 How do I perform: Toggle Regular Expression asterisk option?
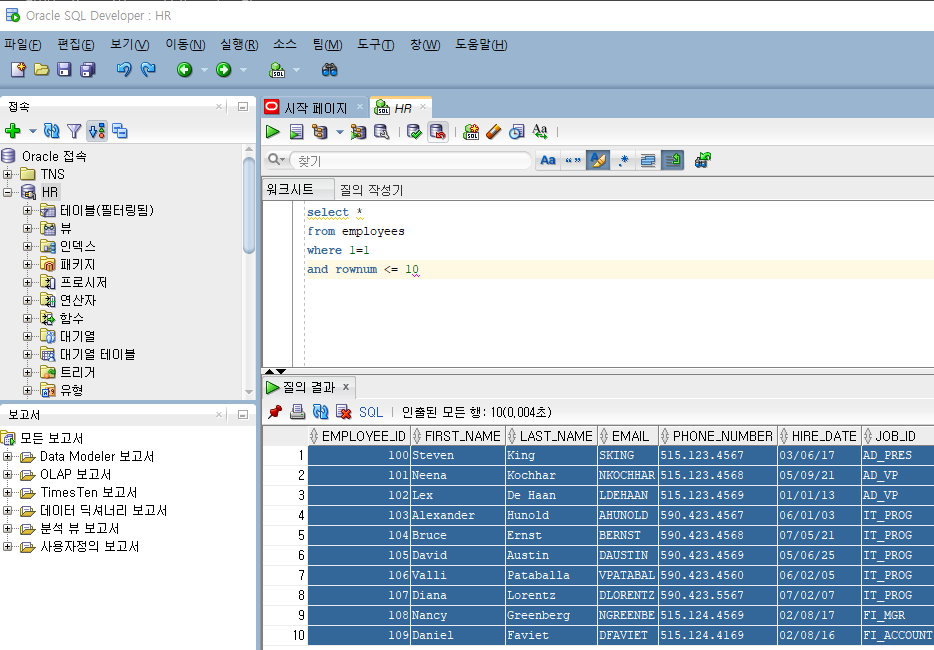pos(623,160)
